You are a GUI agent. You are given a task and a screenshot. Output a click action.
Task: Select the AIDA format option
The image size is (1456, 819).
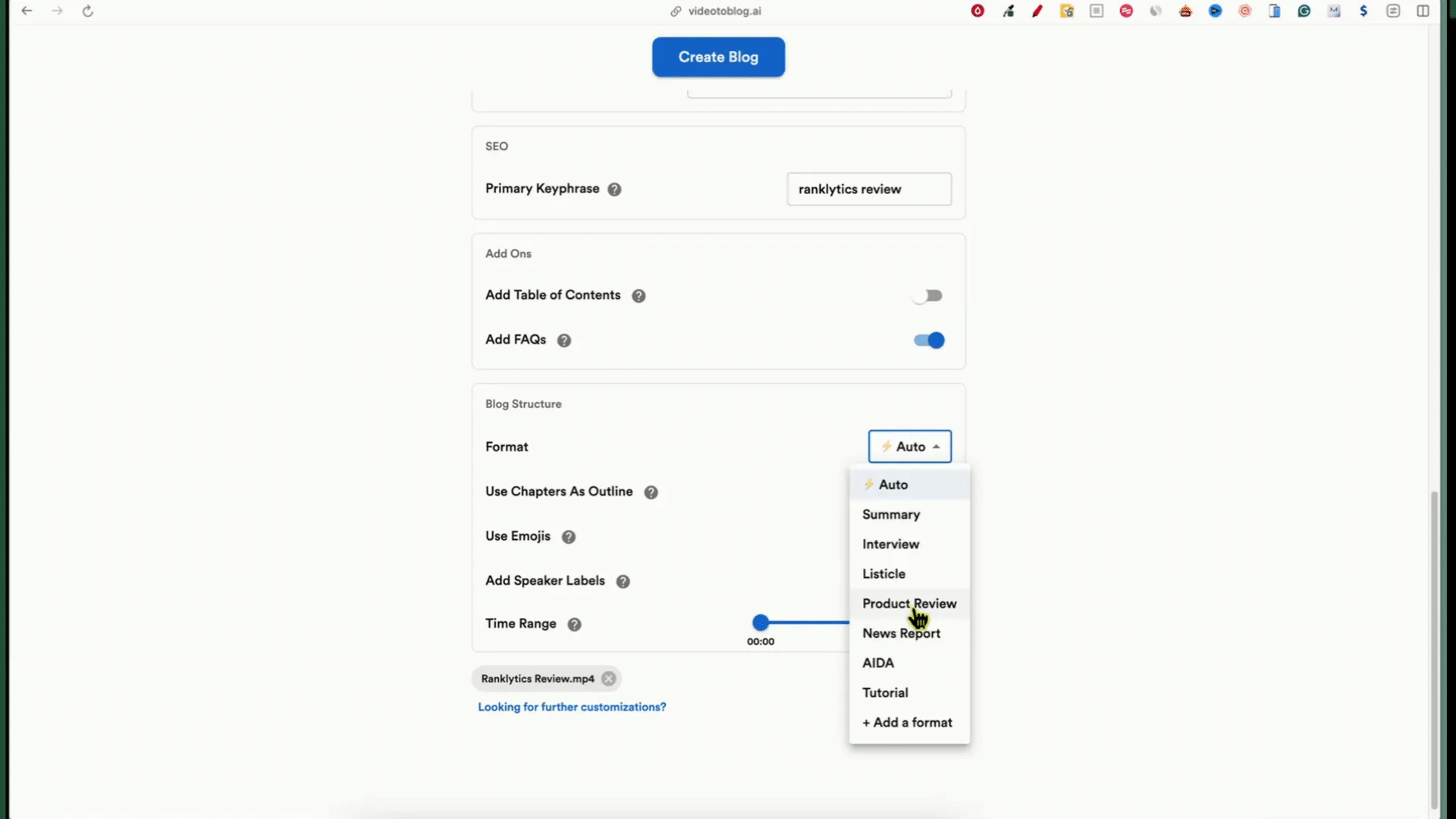[909, 663]
